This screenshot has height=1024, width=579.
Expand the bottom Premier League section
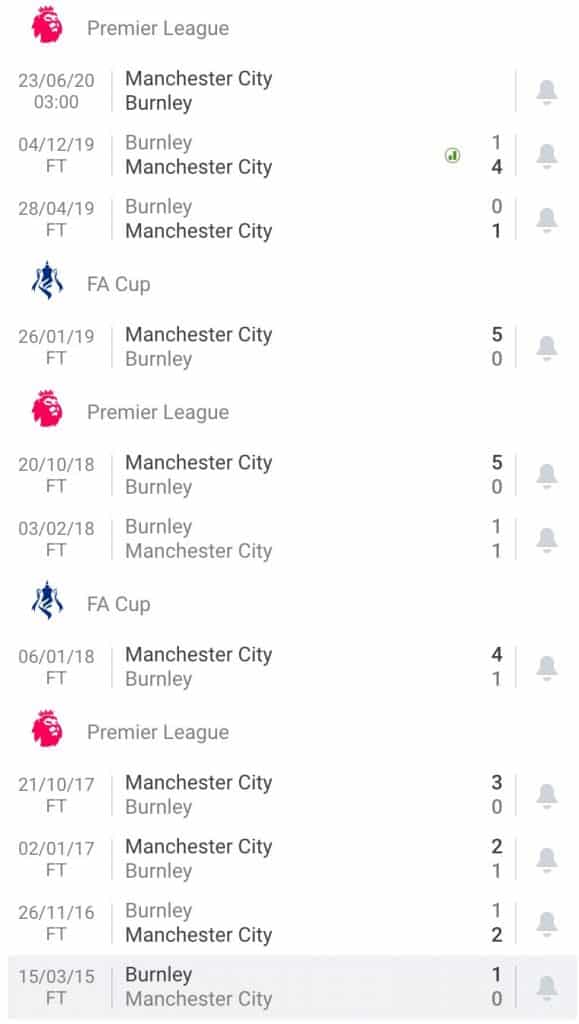click(x=159, y=730)
